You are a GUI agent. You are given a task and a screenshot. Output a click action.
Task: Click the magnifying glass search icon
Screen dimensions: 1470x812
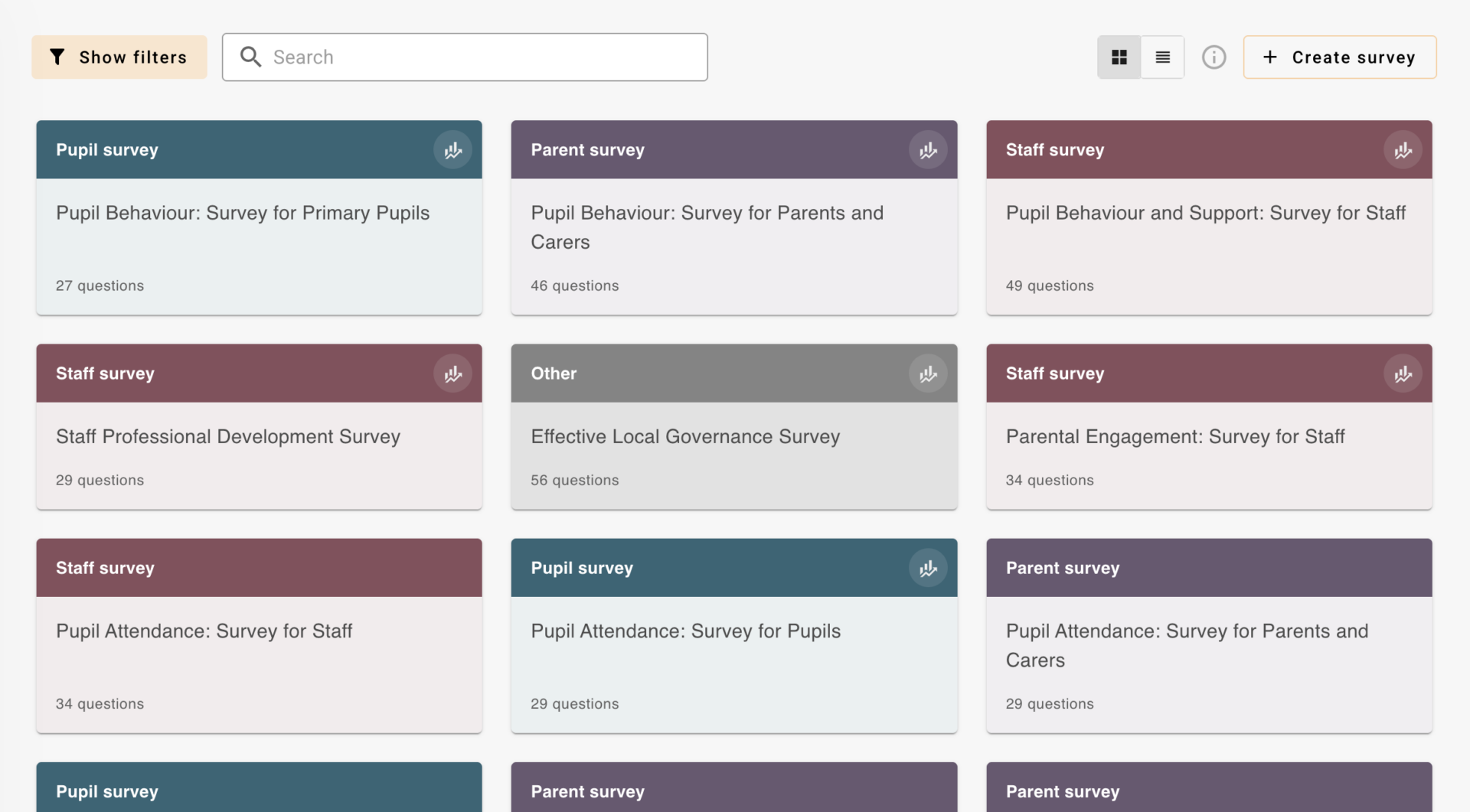(x=250, y=57)
